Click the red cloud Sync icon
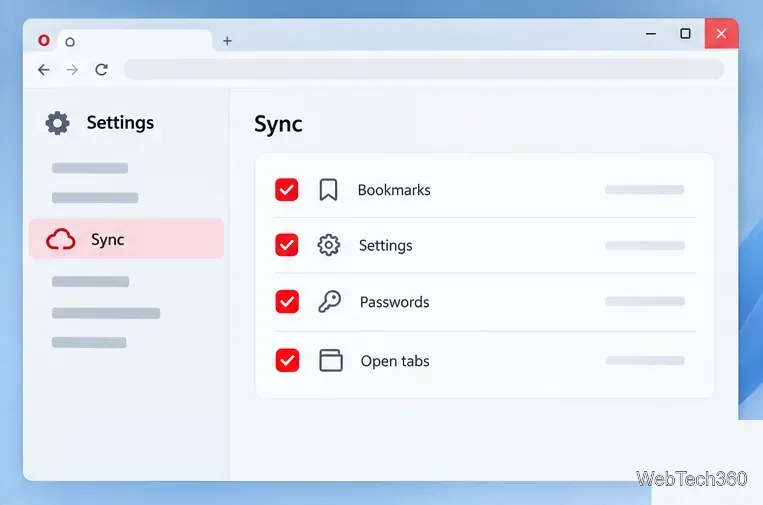763x505 pixels. click(x=61, y=239)
